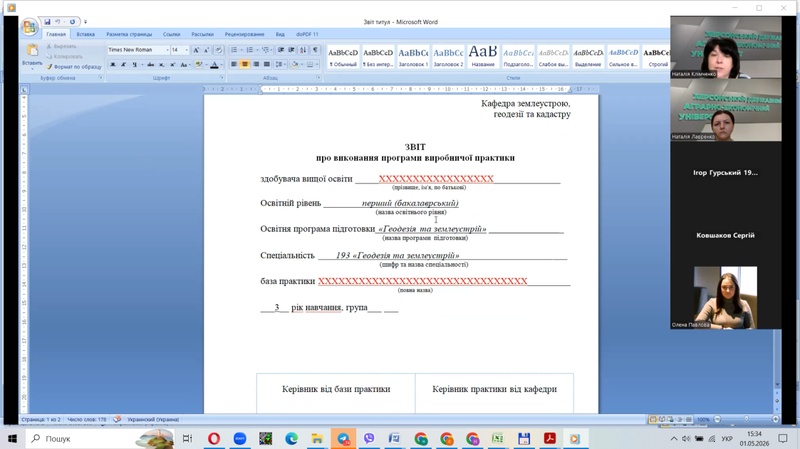Click the sort (A-Z) icon in Абзац group
Image resolution: width=800 pixels, height=449 pixels.
(x=303, y=49)
